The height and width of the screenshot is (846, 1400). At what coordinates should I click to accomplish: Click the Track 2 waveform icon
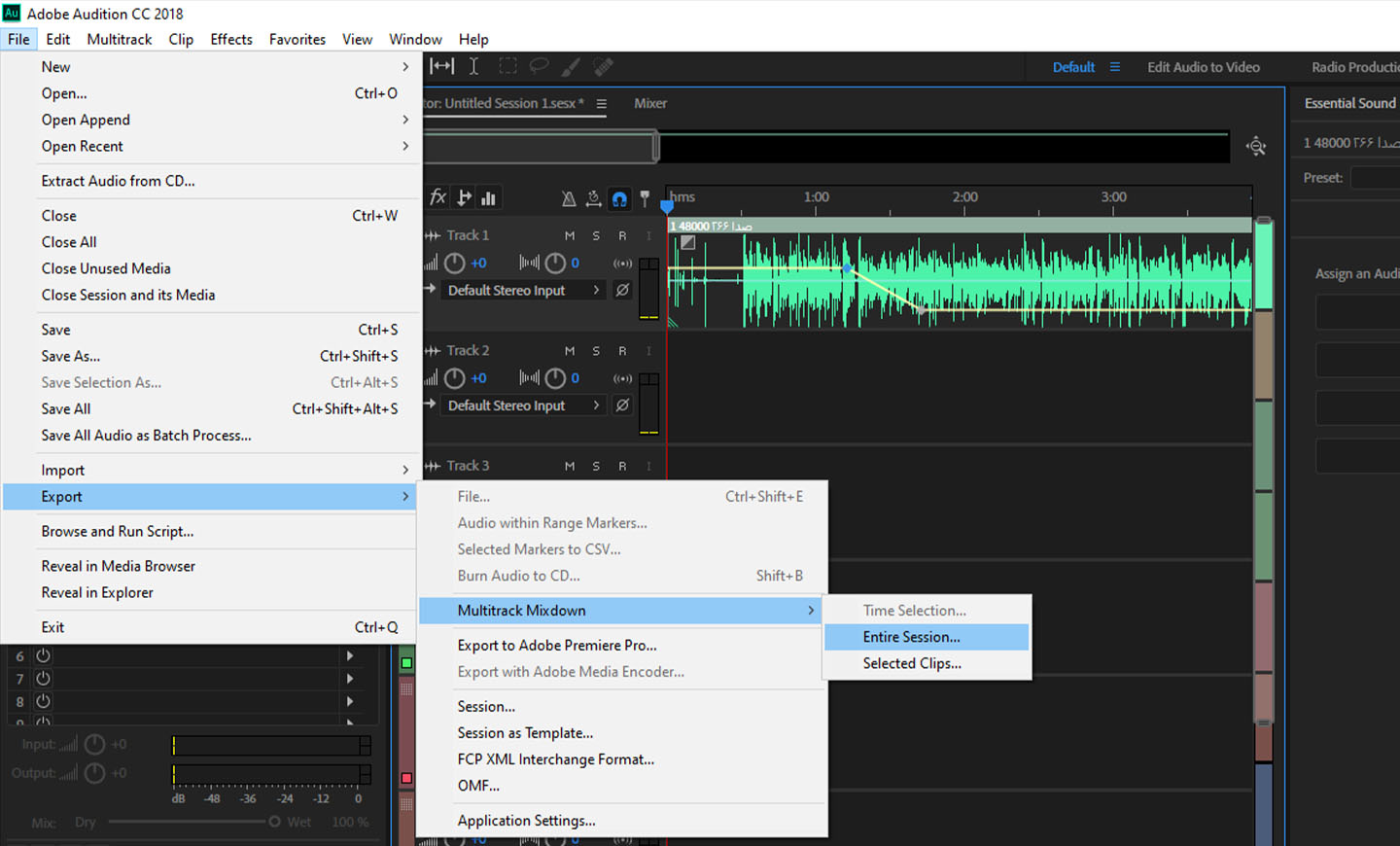tap(434, 350)
